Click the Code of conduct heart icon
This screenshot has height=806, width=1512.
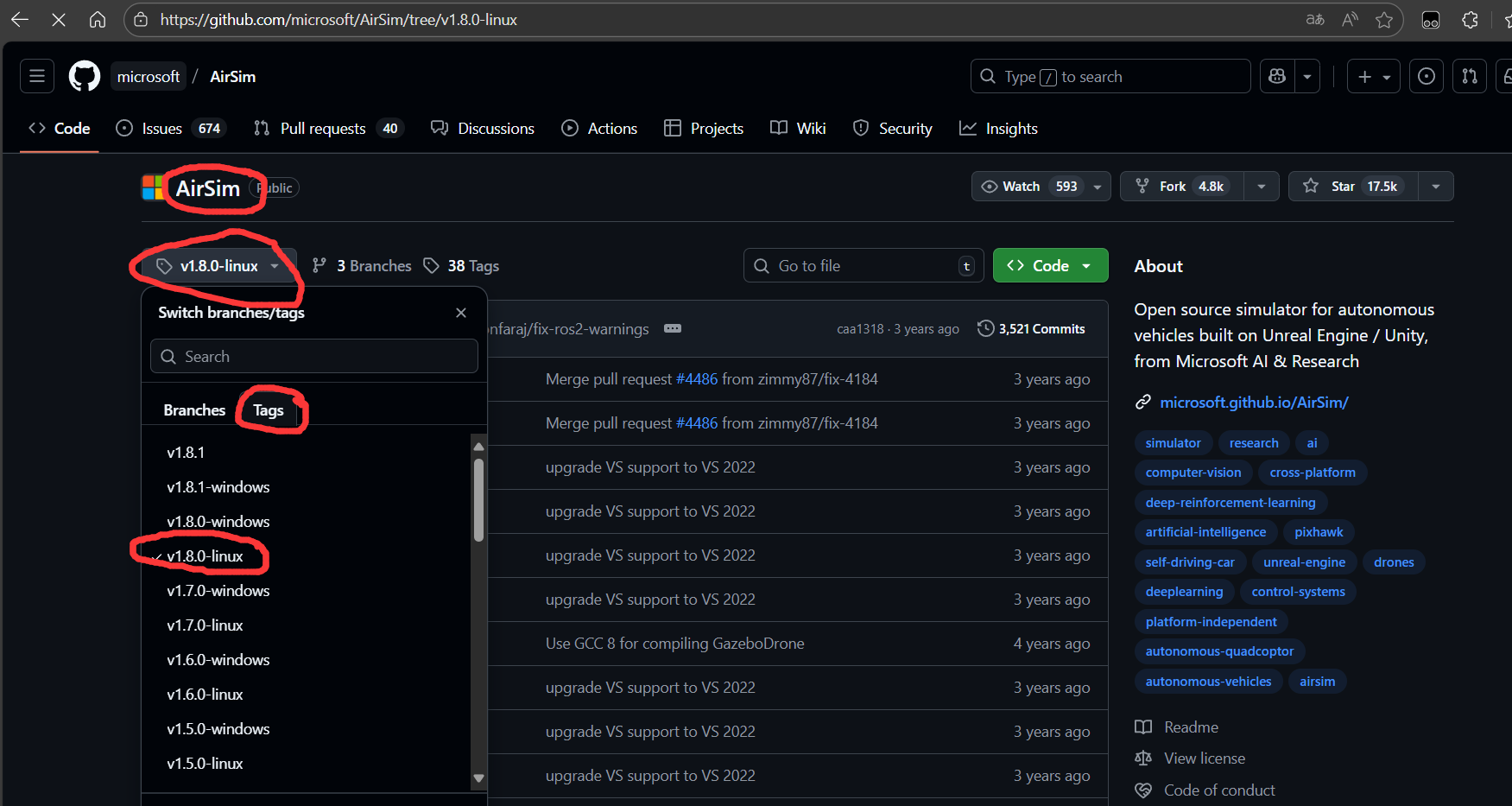(1143, 790)
